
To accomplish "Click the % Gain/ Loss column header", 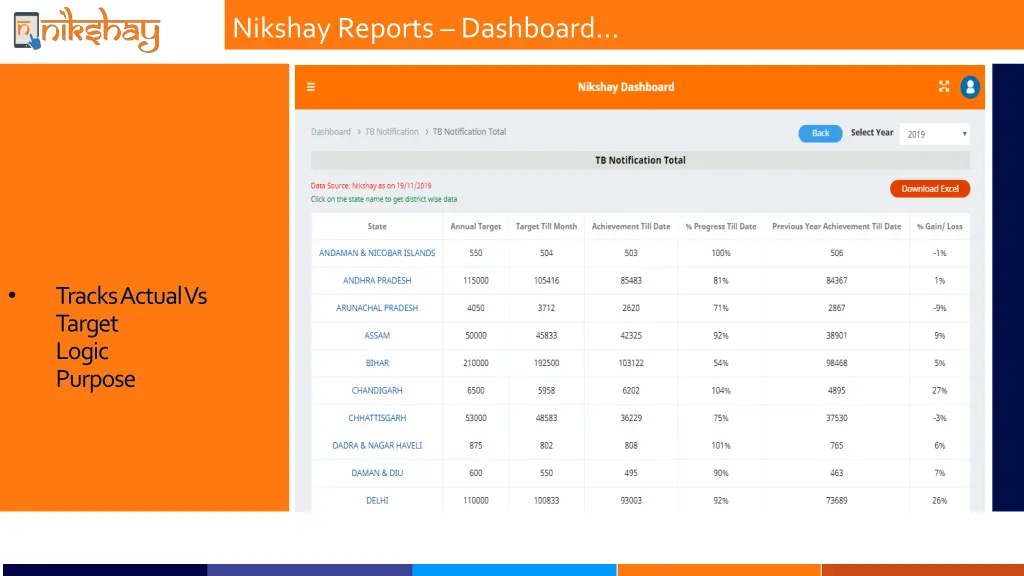I will point(940,227).
